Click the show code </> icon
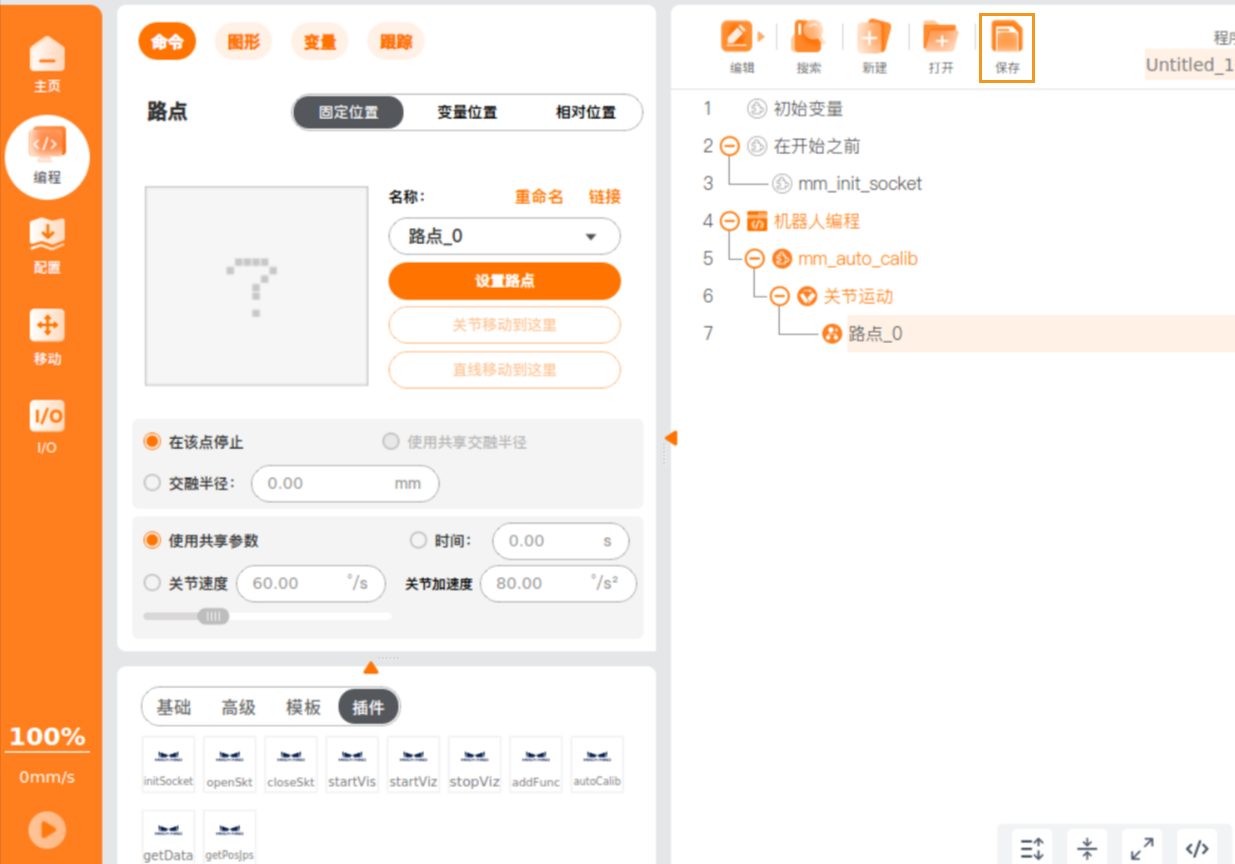This screenshot has height=864, width=1235. point(1197,848)
